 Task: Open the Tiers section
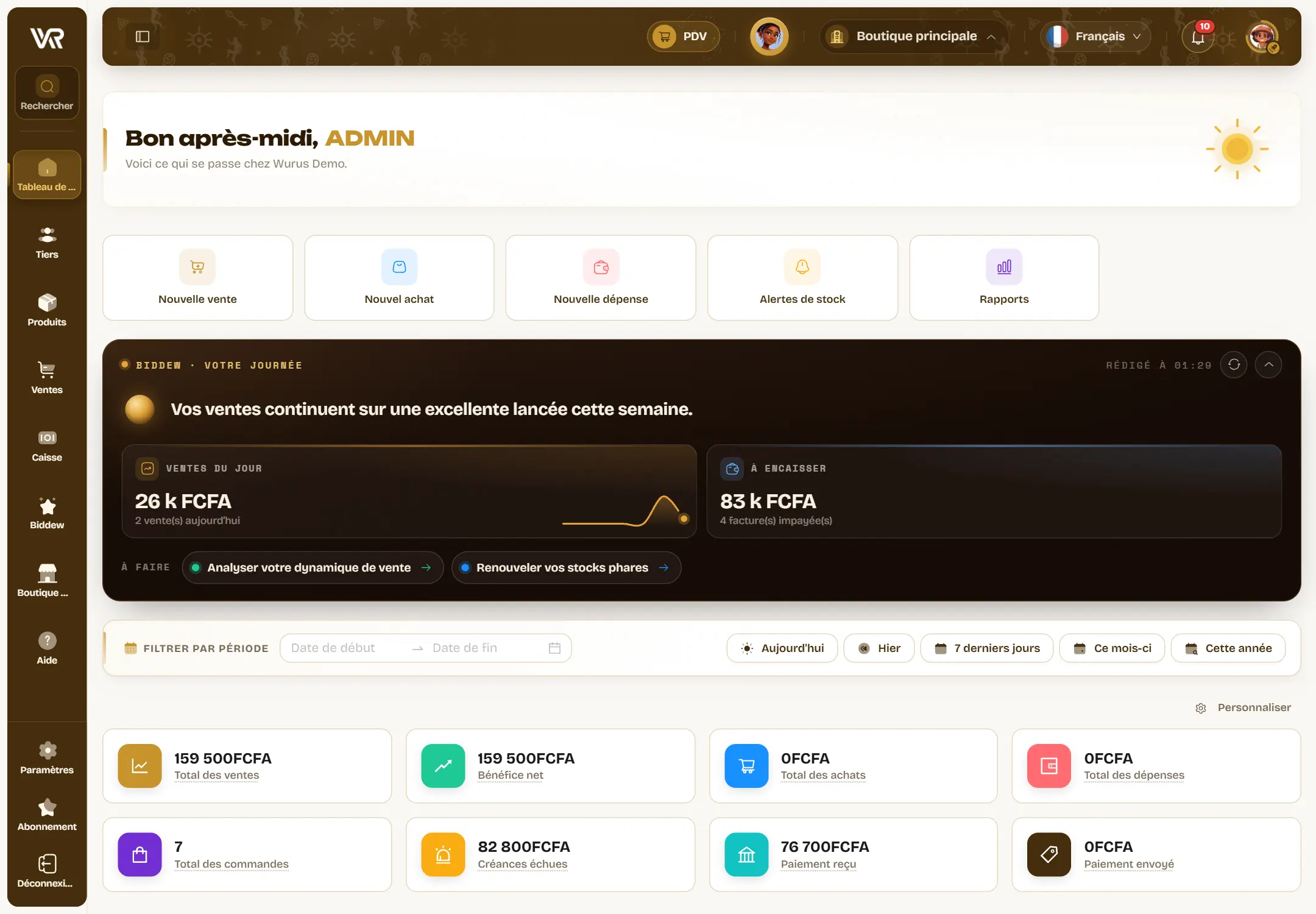[x=47, y=243]
